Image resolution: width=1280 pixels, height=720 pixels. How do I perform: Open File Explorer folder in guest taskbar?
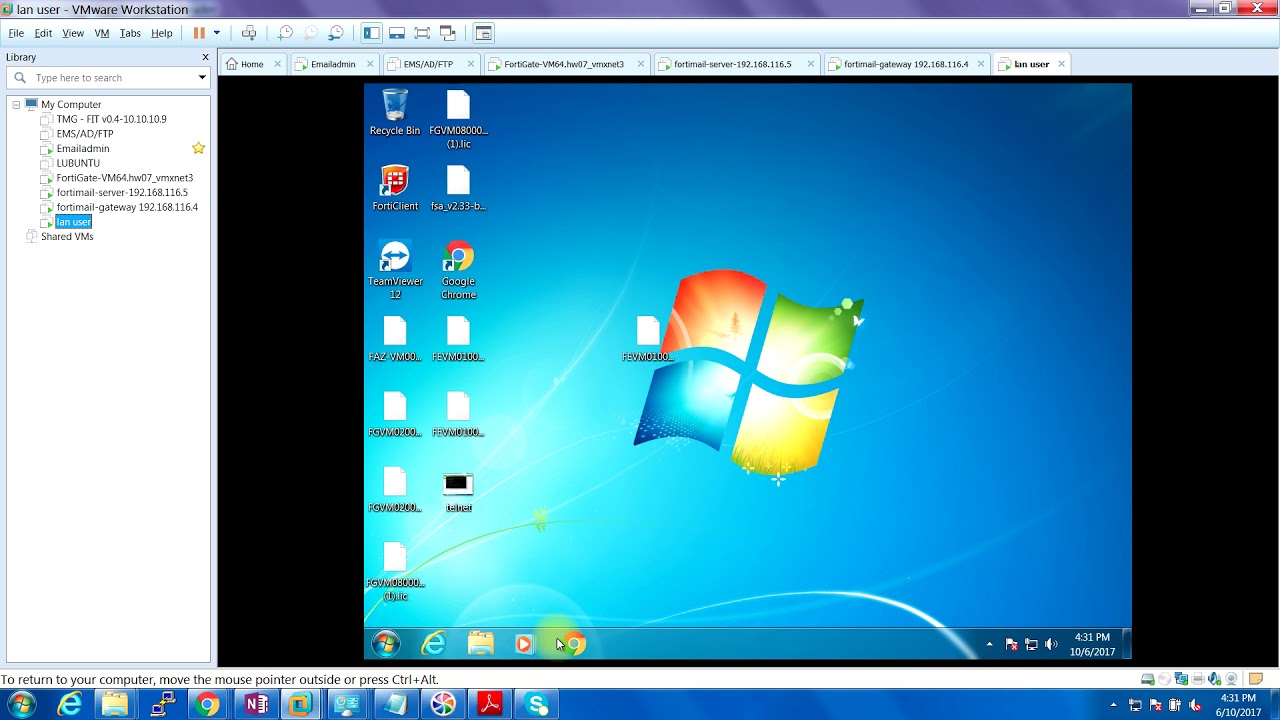[x=480, y=644]
